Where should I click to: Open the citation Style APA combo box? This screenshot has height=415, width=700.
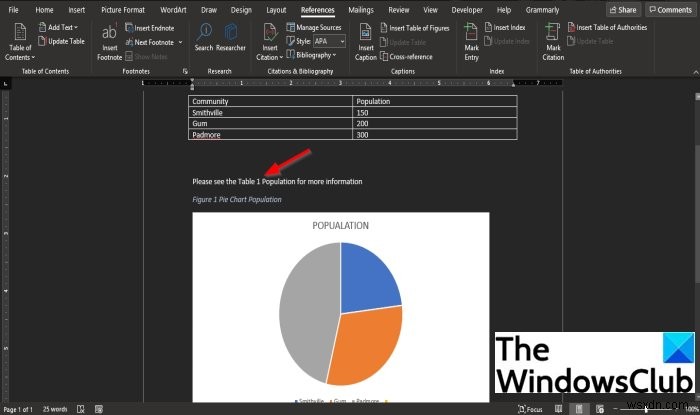click(329, 42)
